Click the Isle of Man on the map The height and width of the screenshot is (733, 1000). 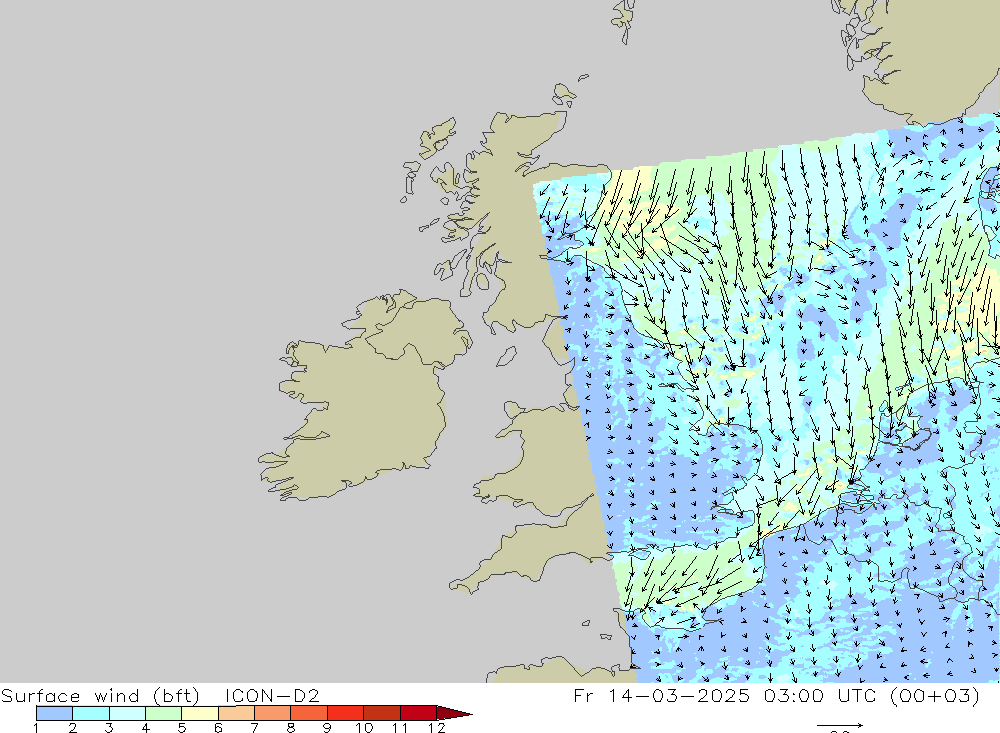tap(506, 357)
